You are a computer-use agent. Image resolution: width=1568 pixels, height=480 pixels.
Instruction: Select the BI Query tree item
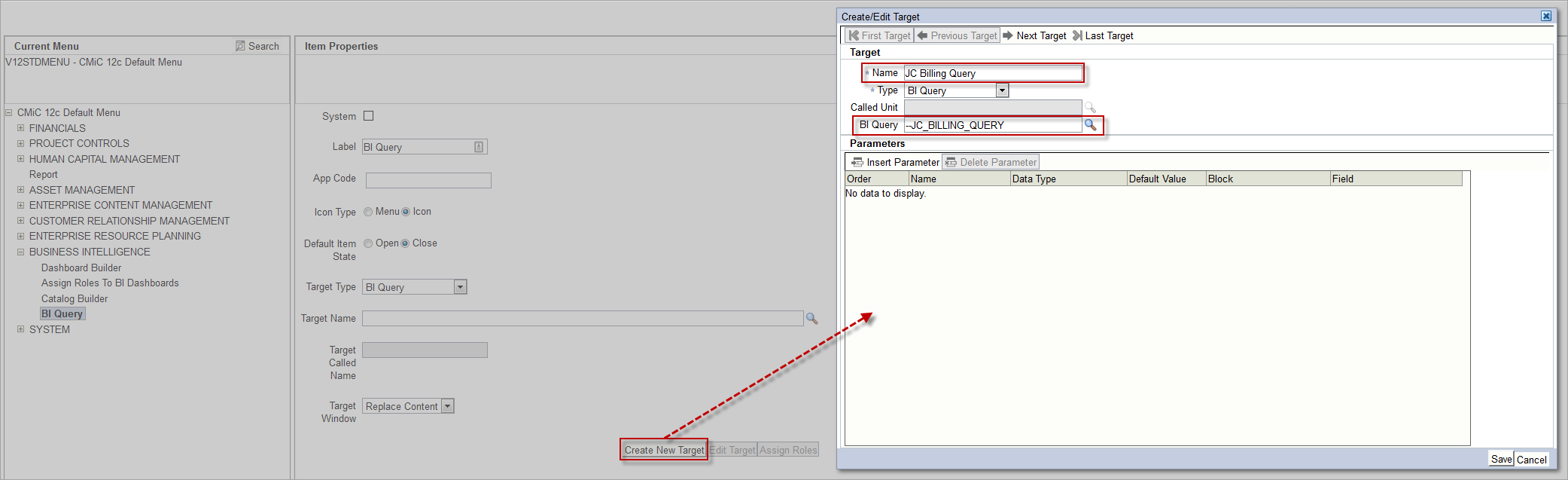[x=62, y=313]
